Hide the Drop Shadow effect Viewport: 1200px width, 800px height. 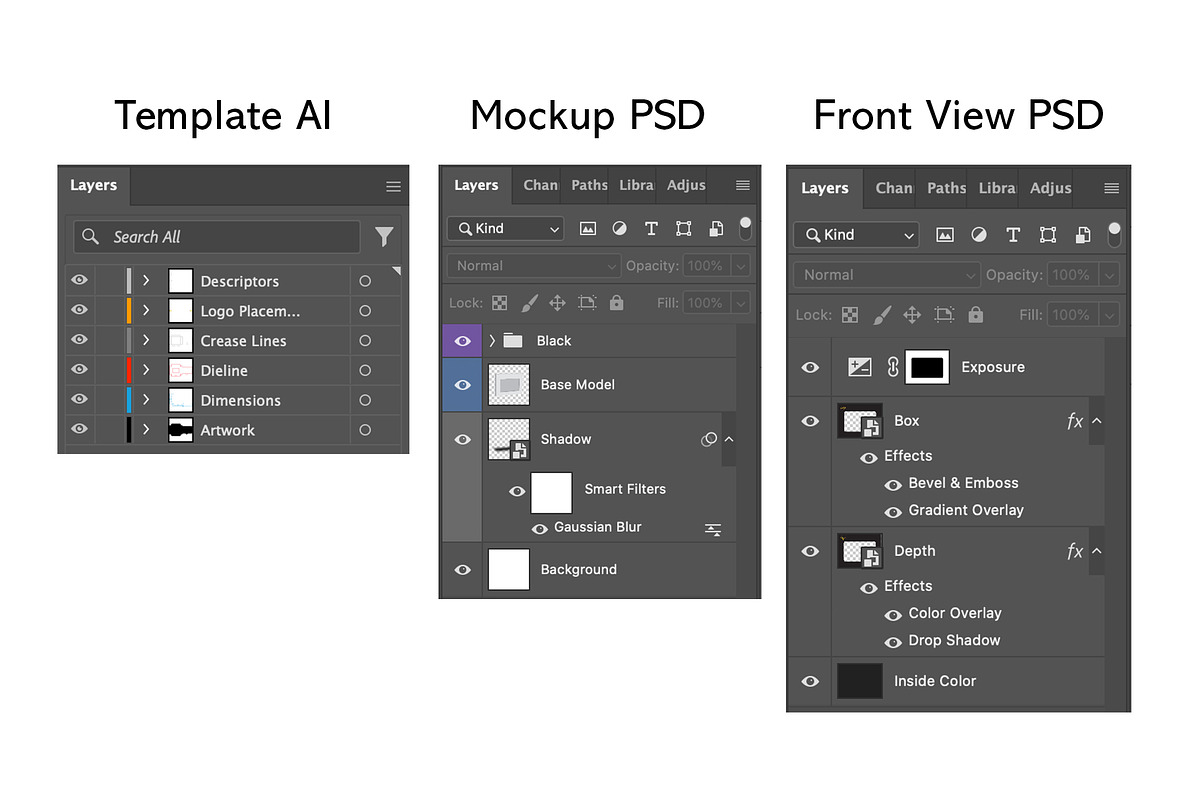point(893,642)
